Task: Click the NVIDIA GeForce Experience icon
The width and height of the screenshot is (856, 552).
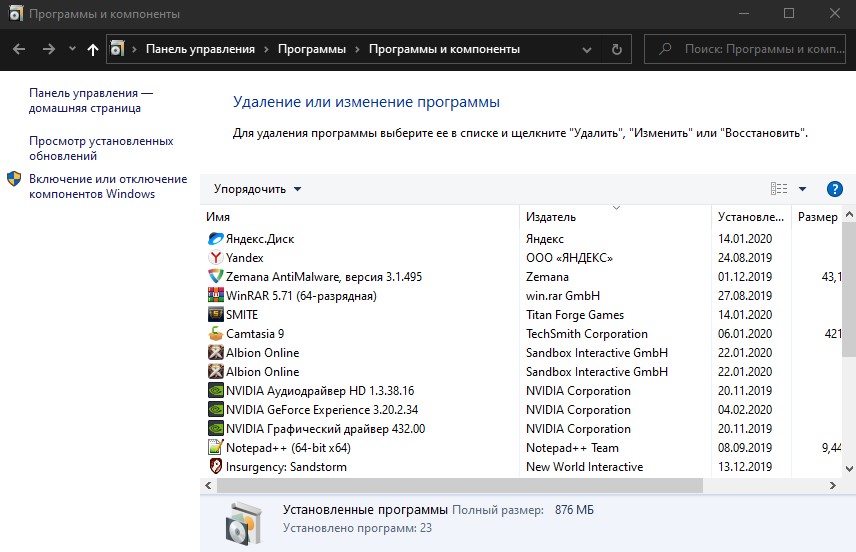Action: (216, 409)
